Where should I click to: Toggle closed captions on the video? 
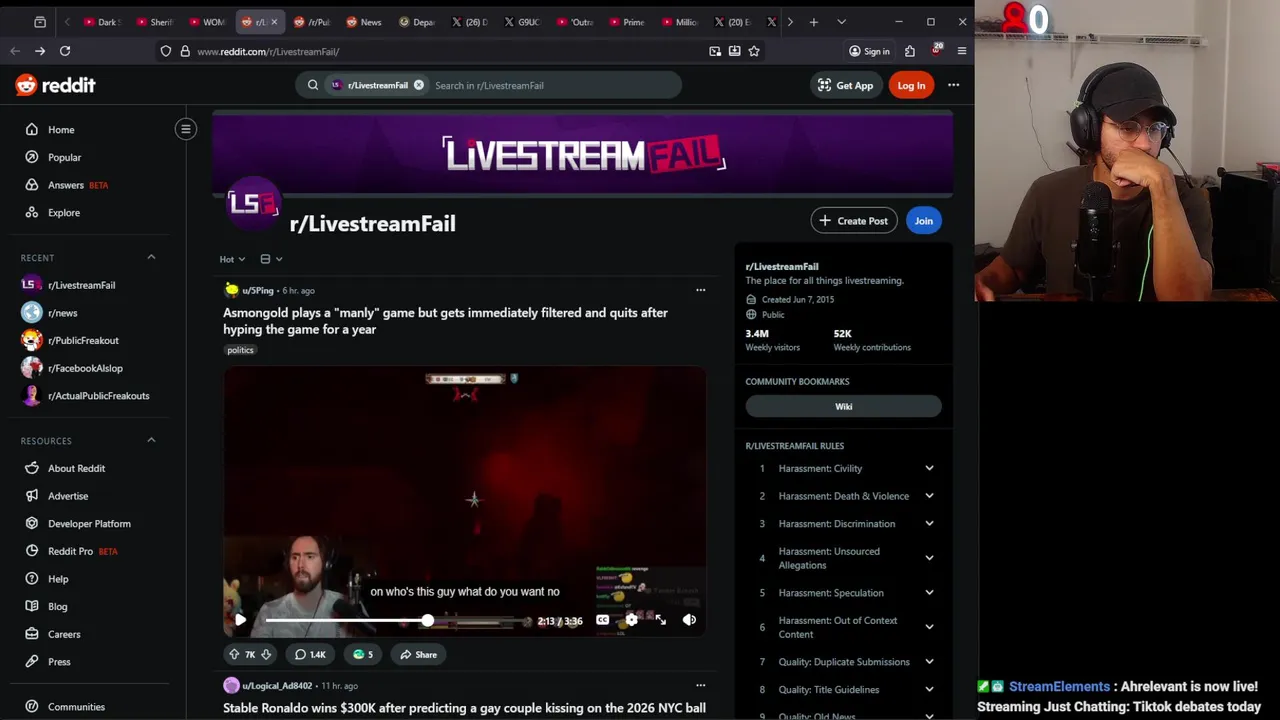(x=602, y=620)
